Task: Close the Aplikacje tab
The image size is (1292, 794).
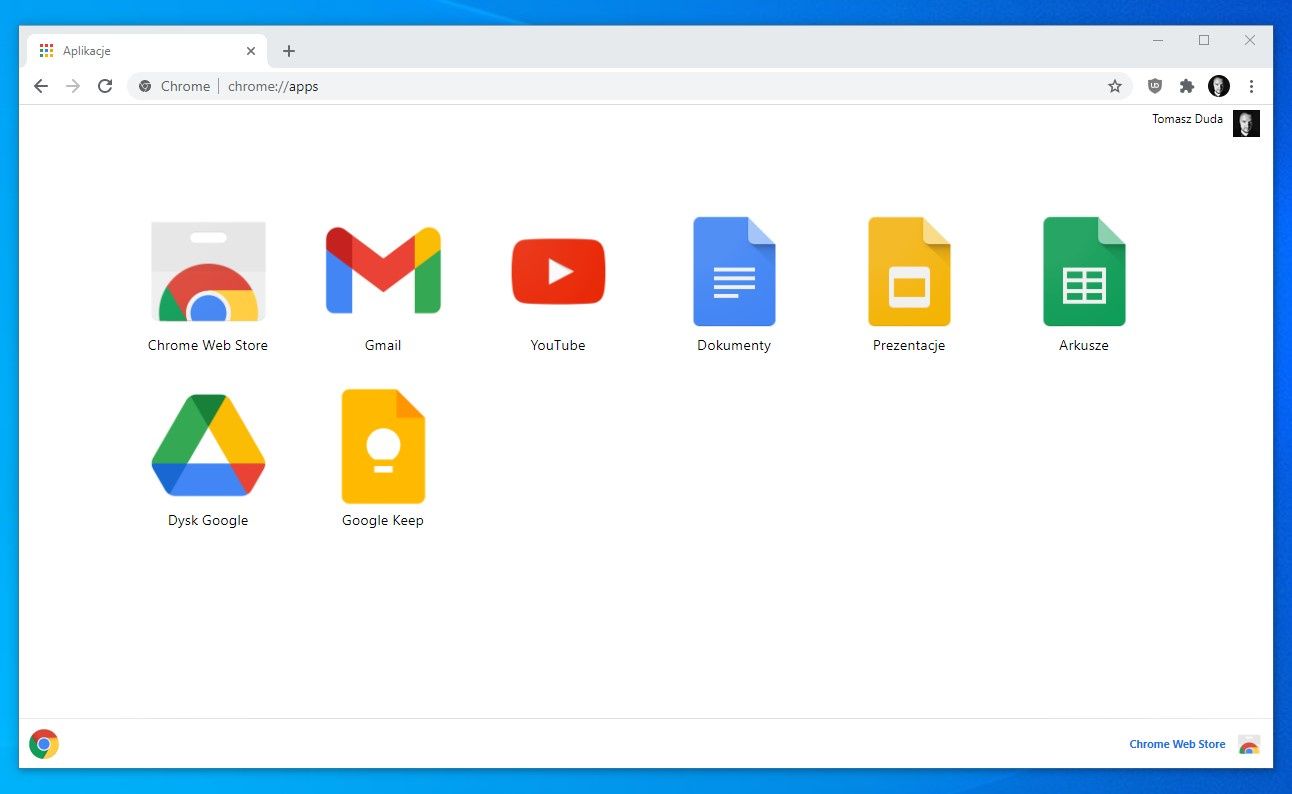Action: tap(251, 51)
